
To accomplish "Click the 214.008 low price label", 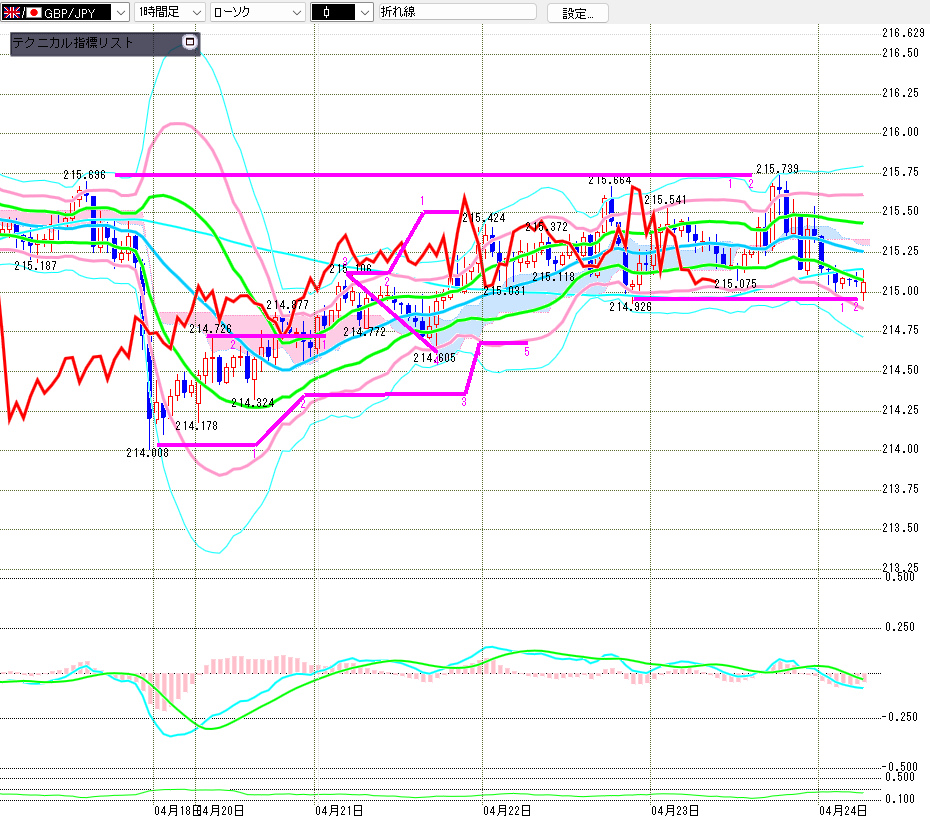I will point(147,452).
